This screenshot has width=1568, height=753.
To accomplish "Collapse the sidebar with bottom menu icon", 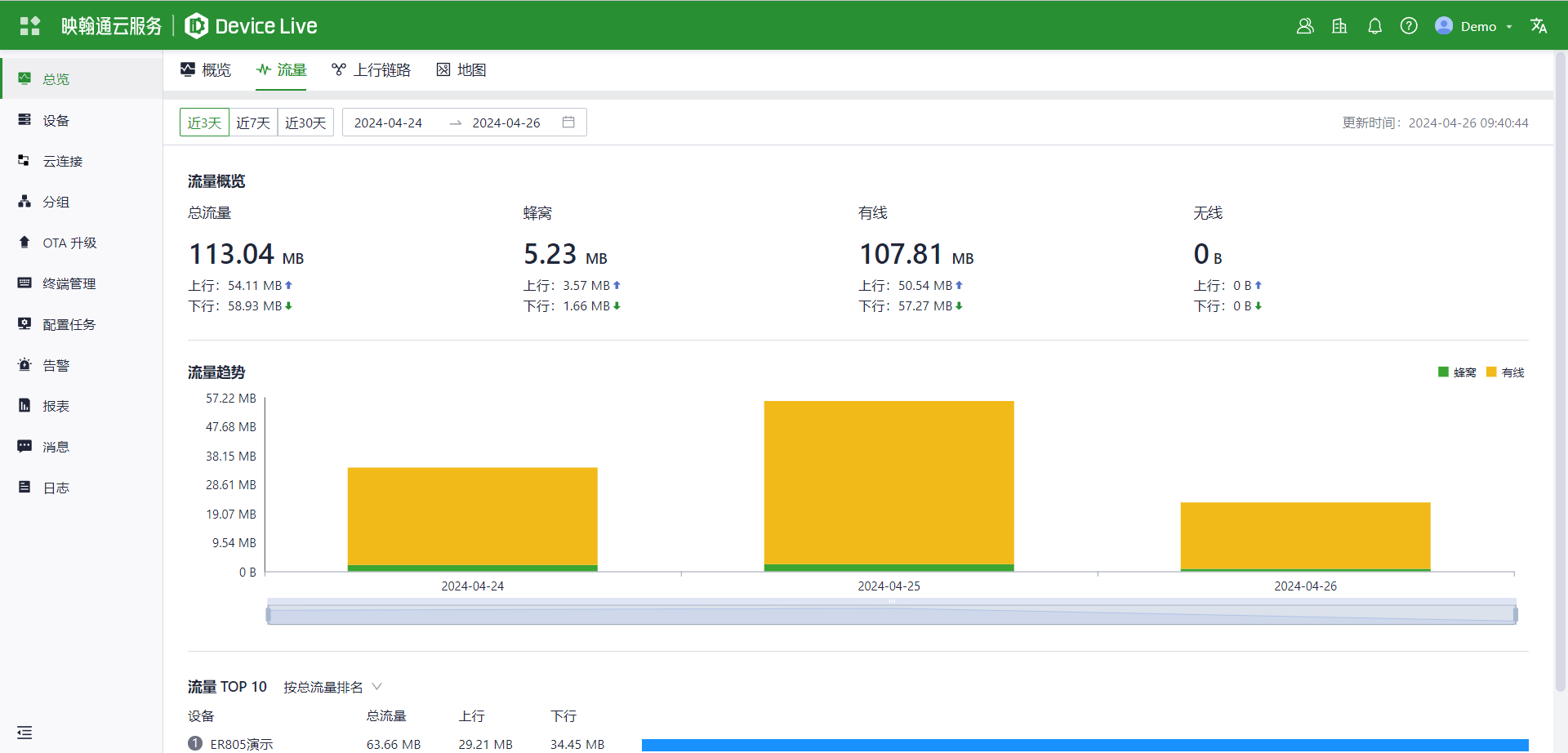I will coord(24,733).
